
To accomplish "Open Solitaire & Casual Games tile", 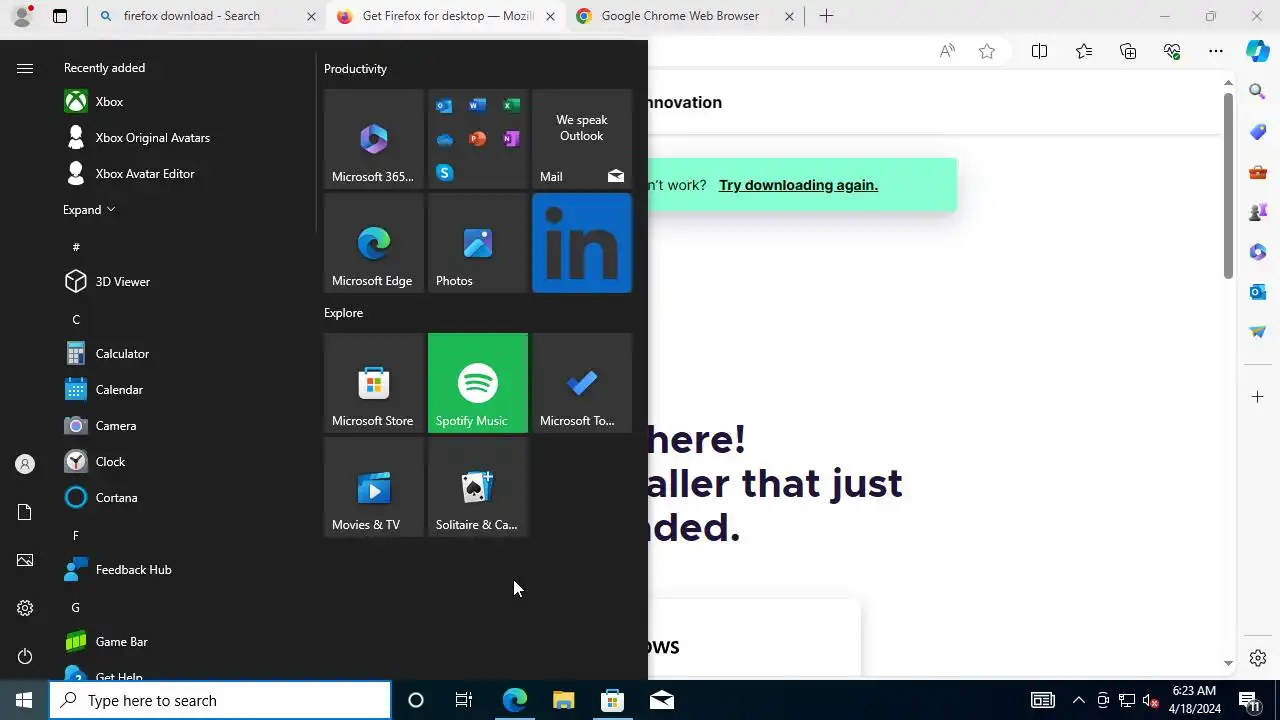I will coord(478,487).
